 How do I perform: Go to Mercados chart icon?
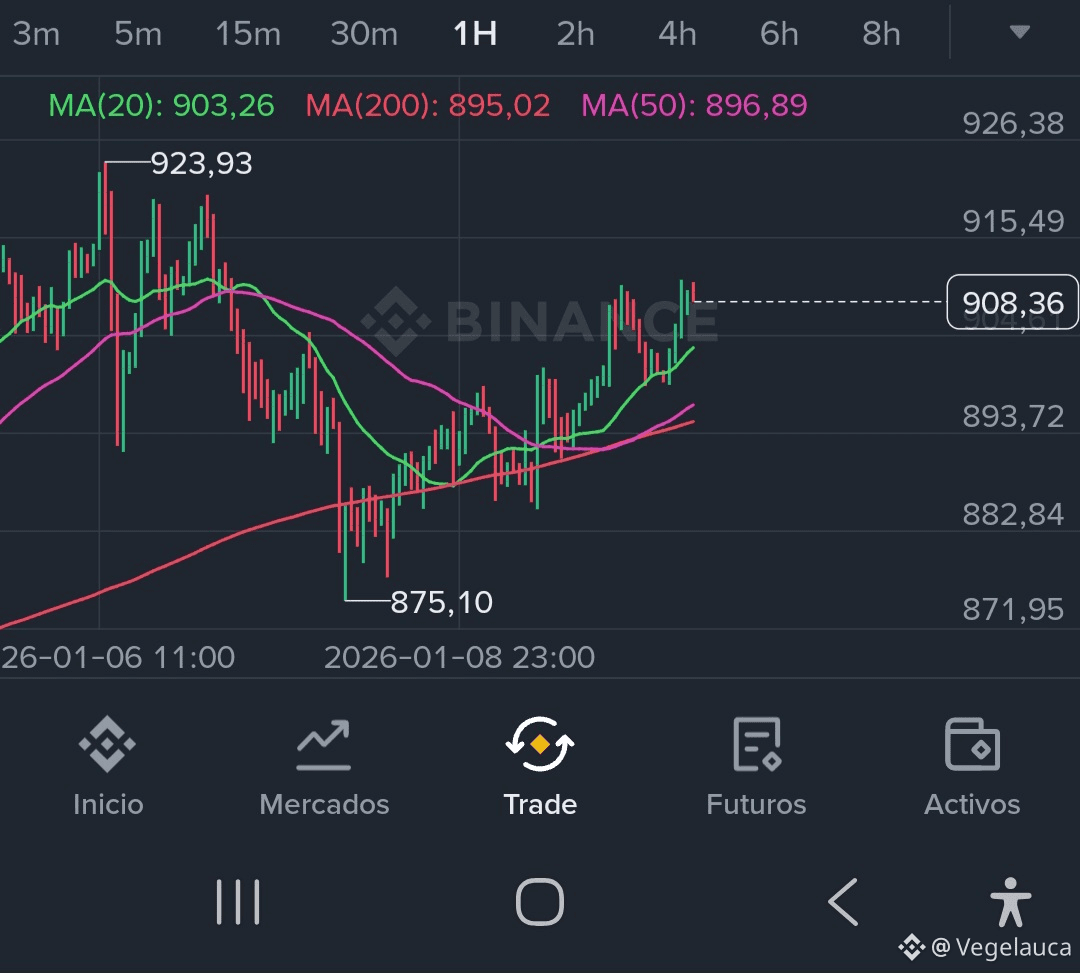point(323,745)
